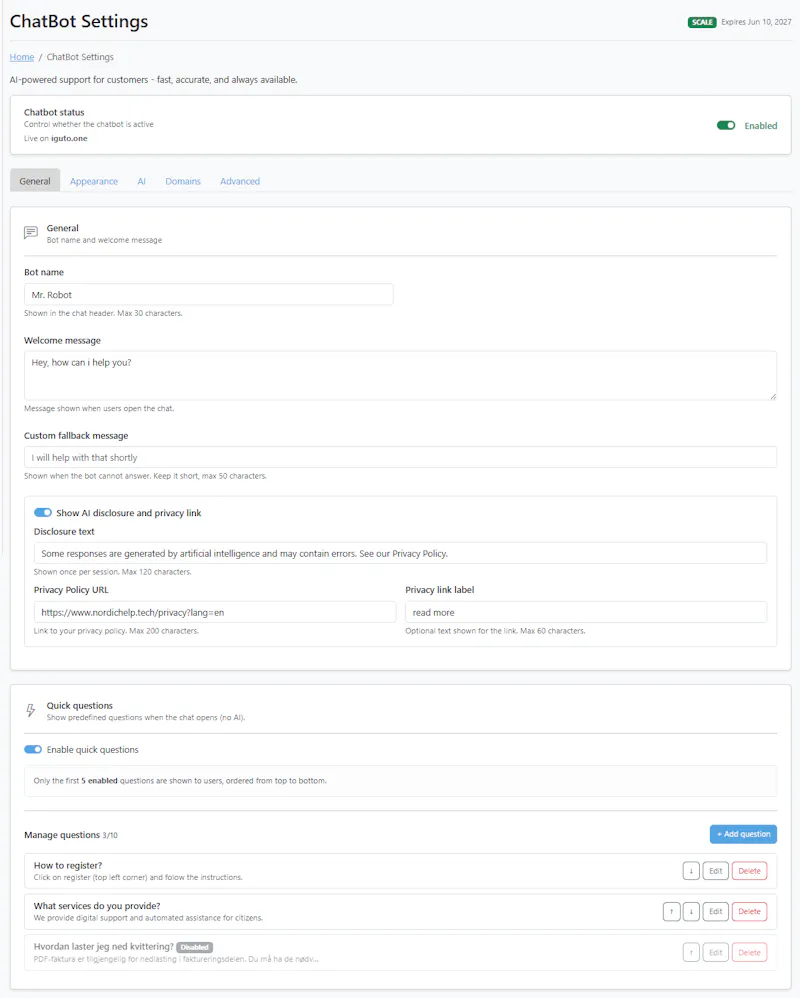Toggle Show AI disclosure and privacy link
This screenshot has width=800, height=998.
coord(43,512)
